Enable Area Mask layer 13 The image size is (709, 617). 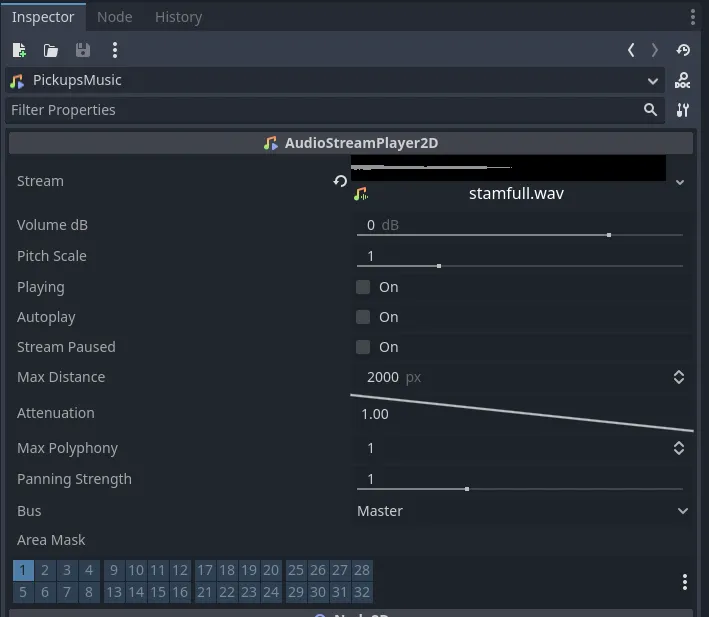click(x=114, y=592)
